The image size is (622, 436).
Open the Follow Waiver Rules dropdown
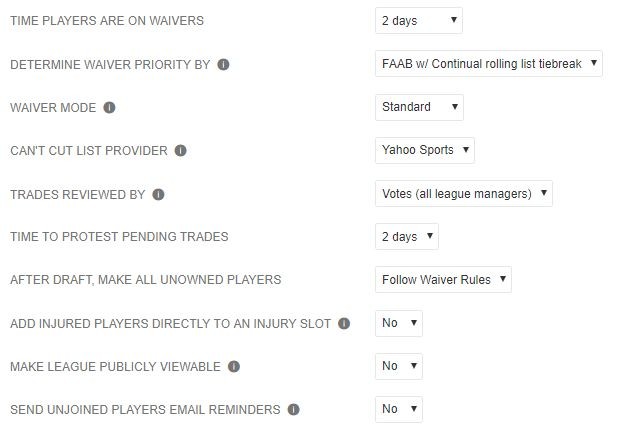coord(443,280)
